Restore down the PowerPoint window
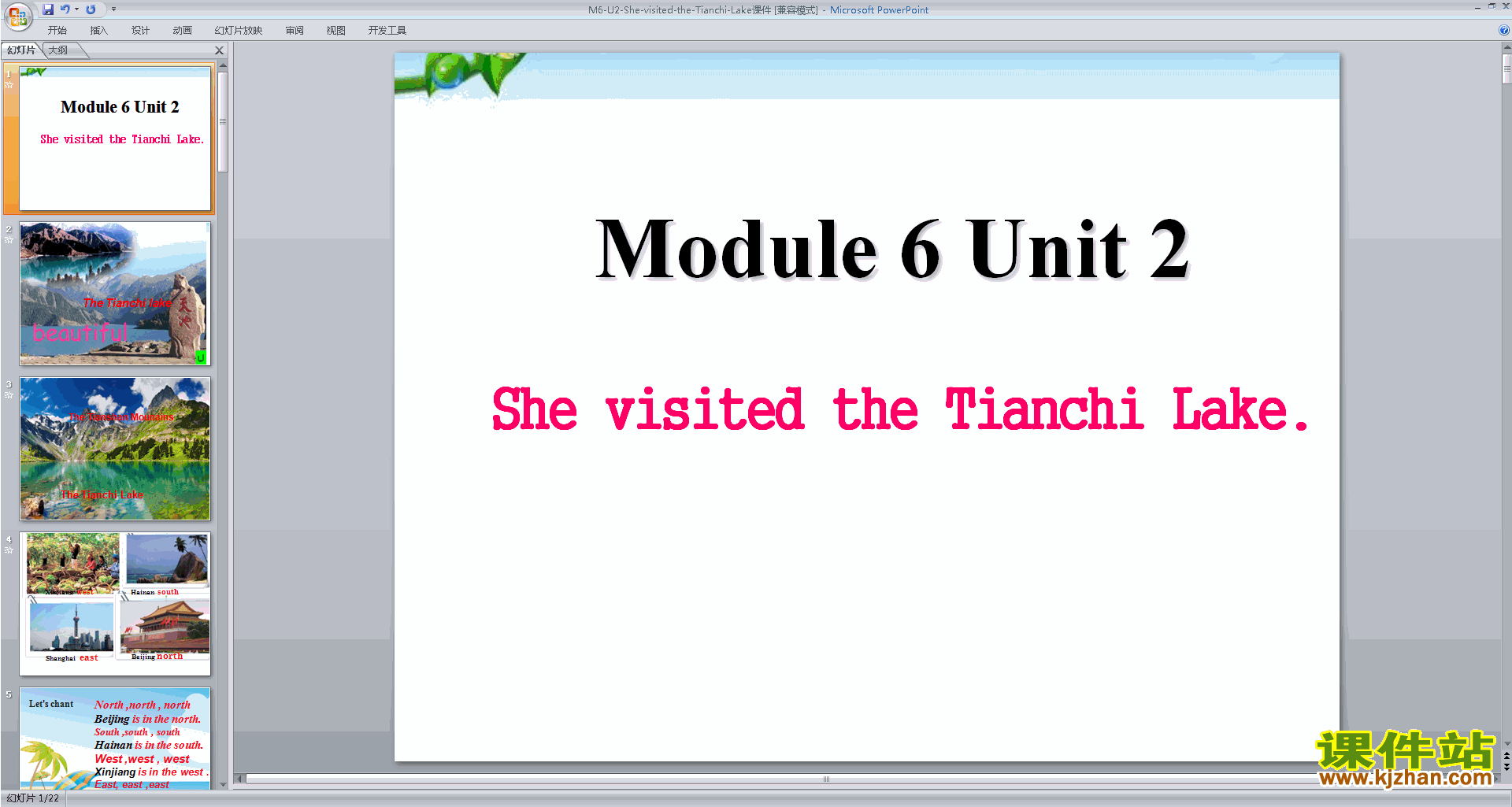 coord(1492,6)
